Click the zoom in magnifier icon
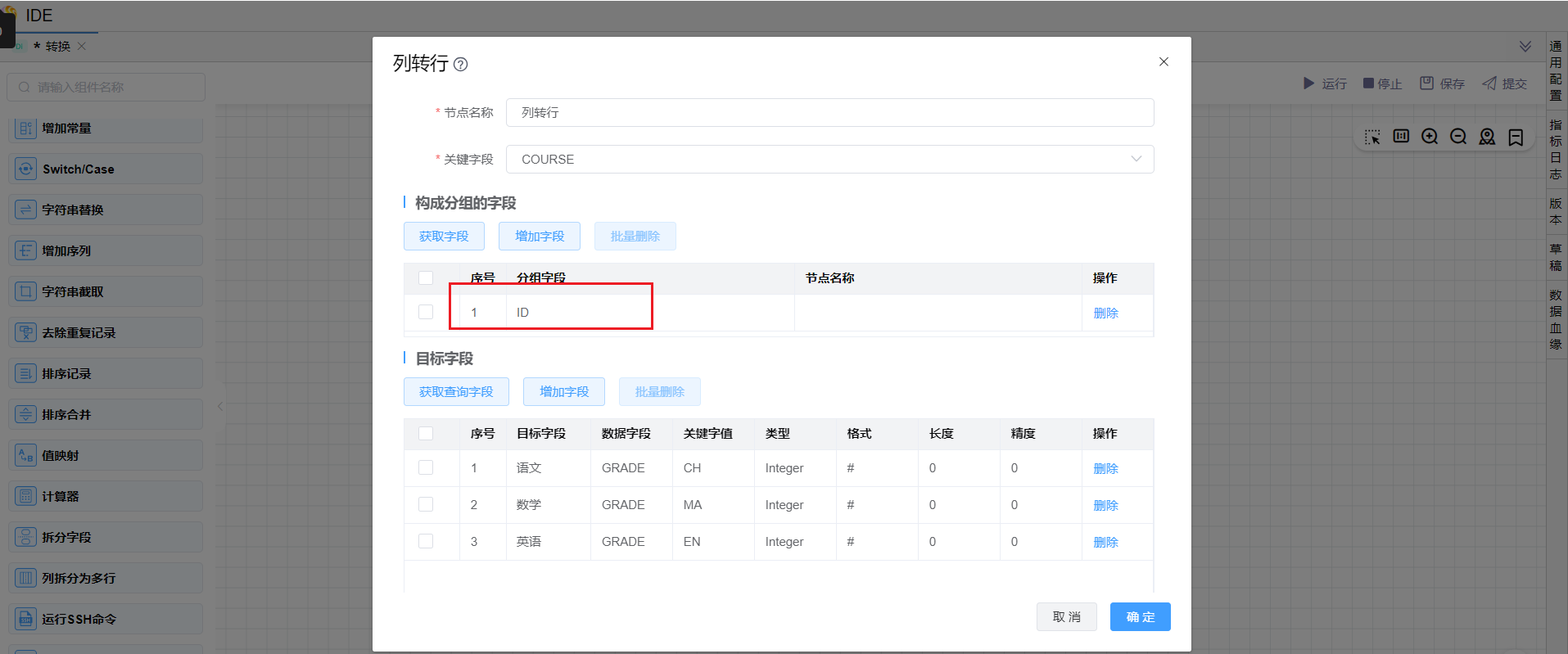Screen dimensions: 1568x654 click(1430, 137)
